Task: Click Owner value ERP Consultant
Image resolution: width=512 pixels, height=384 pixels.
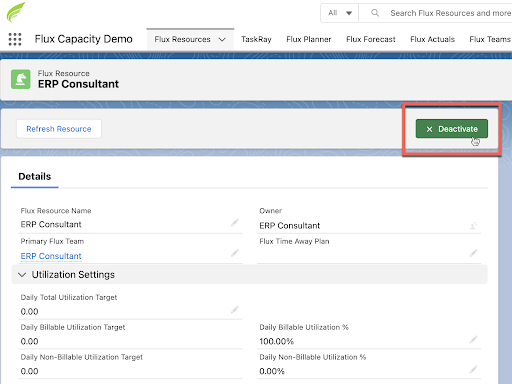Action: [x=290, y=226]
